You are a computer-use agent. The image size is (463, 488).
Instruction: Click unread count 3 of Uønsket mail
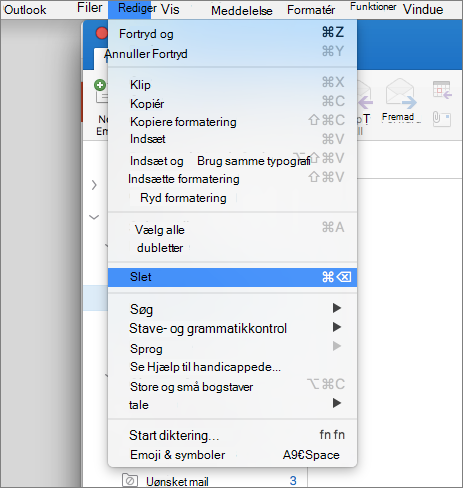point(293,481)
